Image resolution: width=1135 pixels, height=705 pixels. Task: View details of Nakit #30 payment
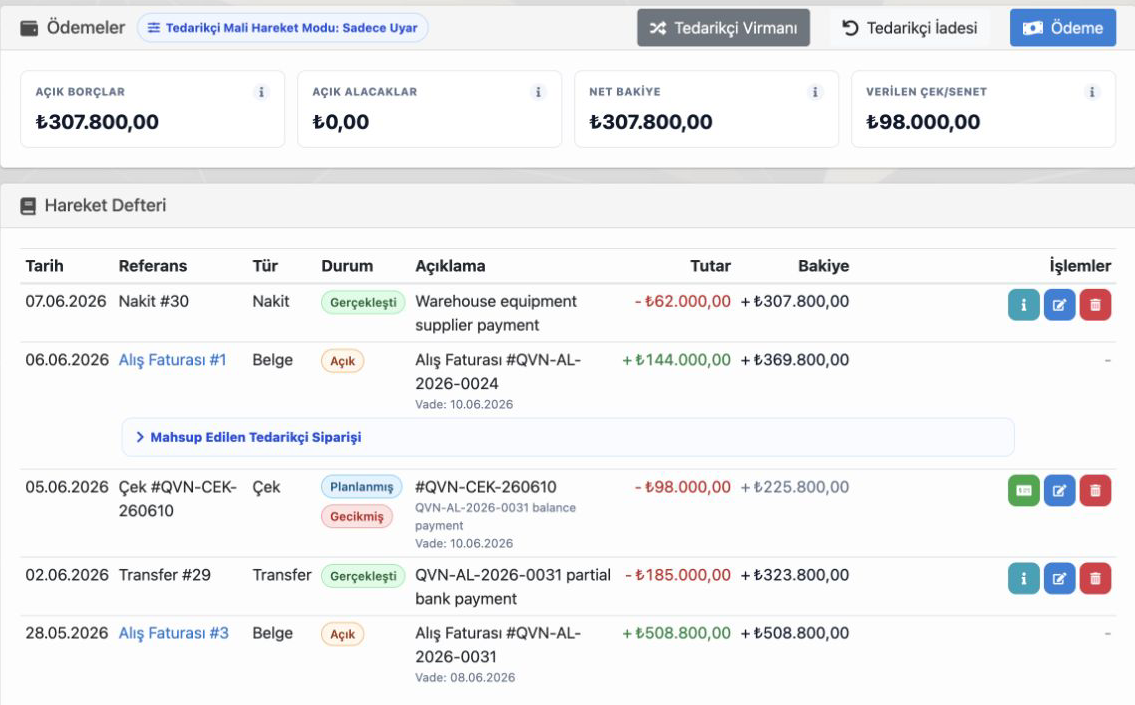tap(1024, 305)
